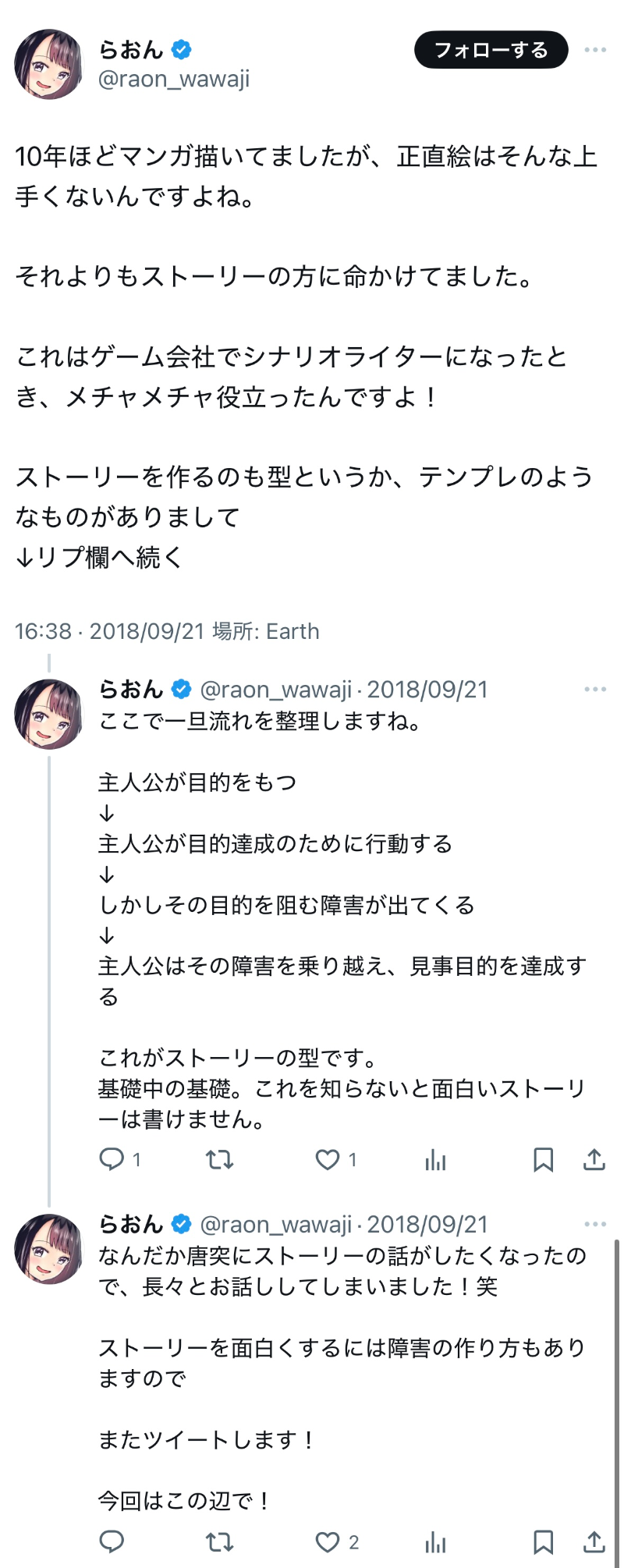
Task: Open the @raon_wawaji handle in the header
Action: click(x=174, y=79)
